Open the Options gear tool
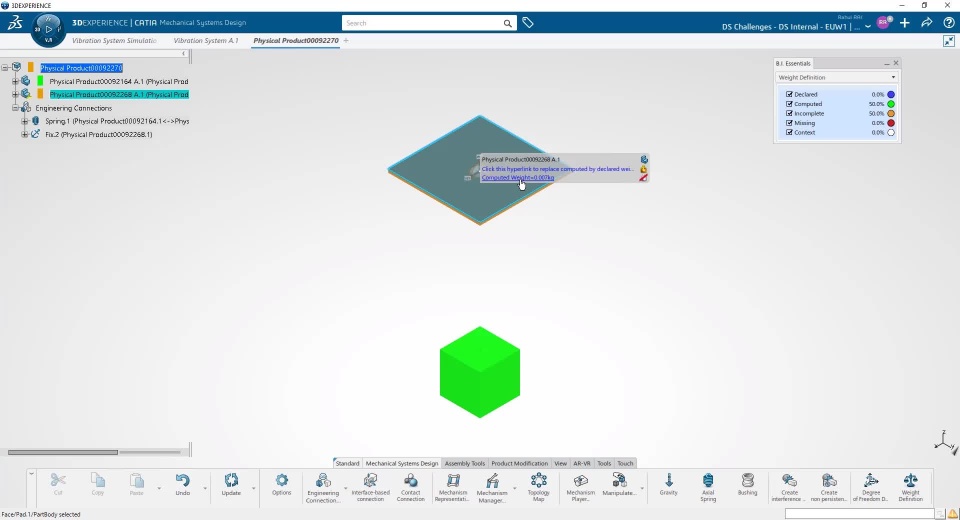960x520 pixels. coord(282,484)
